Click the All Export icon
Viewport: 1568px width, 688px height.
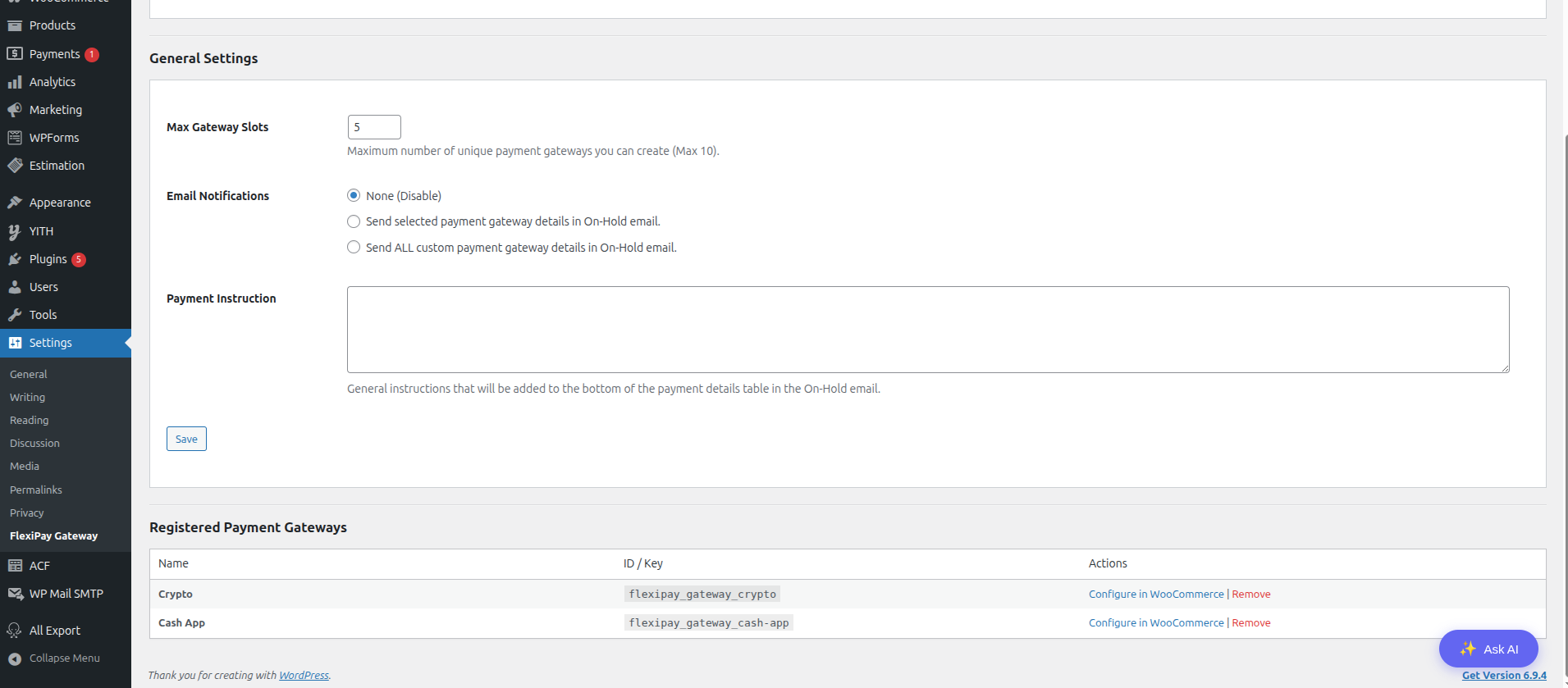[15, 631]
